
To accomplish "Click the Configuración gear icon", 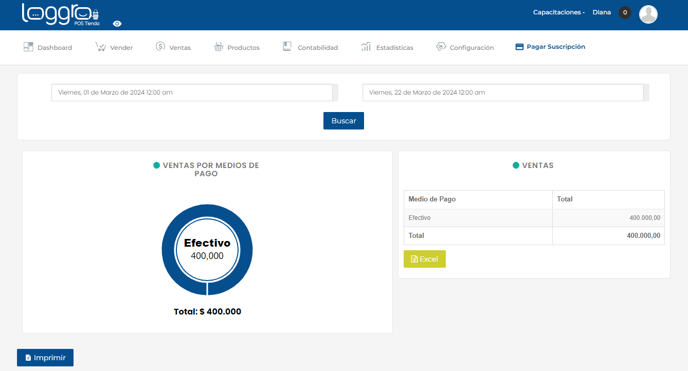I will click(x=441, y=46).
